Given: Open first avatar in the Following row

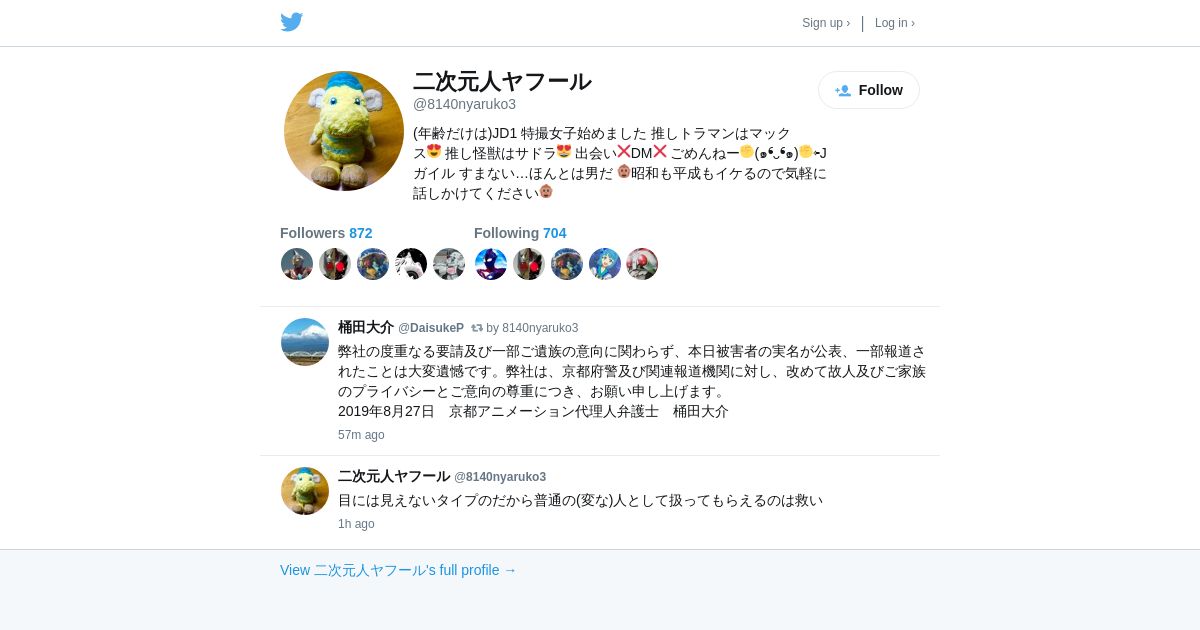Looking at the screenshot, I should [x=491, y=264].
